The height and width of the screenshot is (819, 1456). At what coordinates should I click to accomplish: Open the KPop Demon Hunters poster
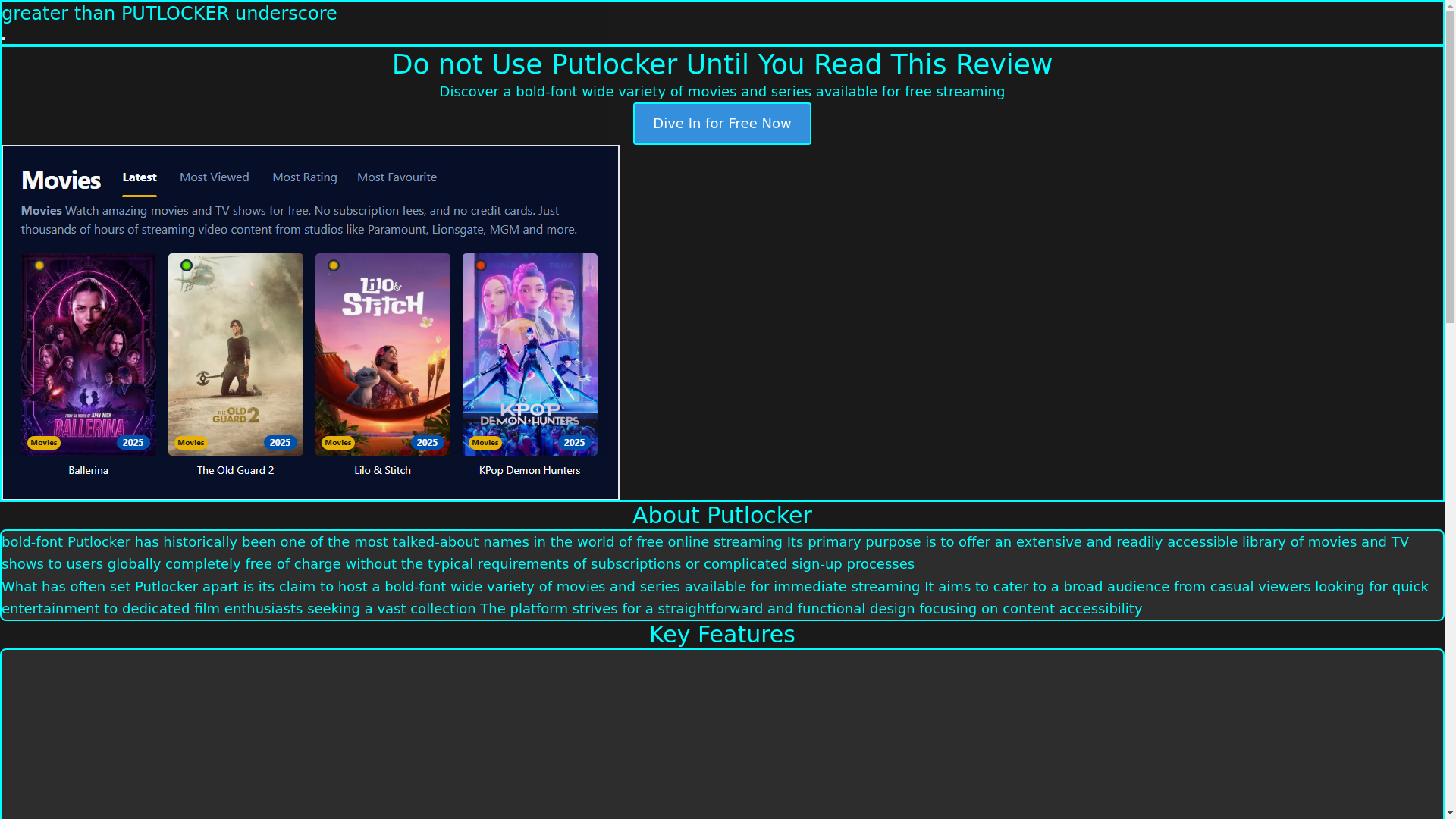530,354
